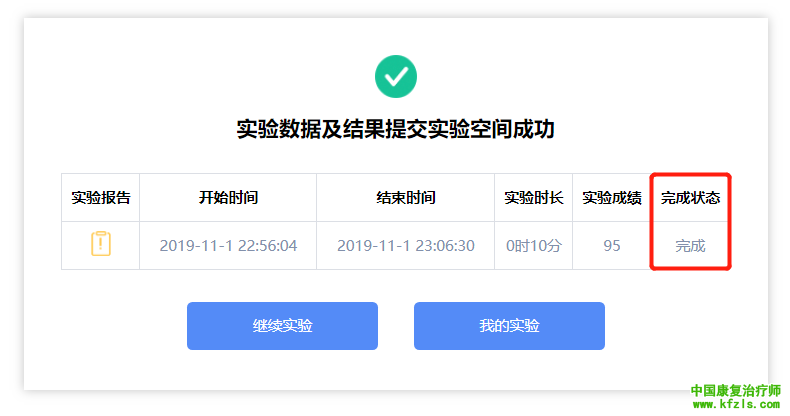
Task: Select the 实验时长 column header
Action: 533,197
